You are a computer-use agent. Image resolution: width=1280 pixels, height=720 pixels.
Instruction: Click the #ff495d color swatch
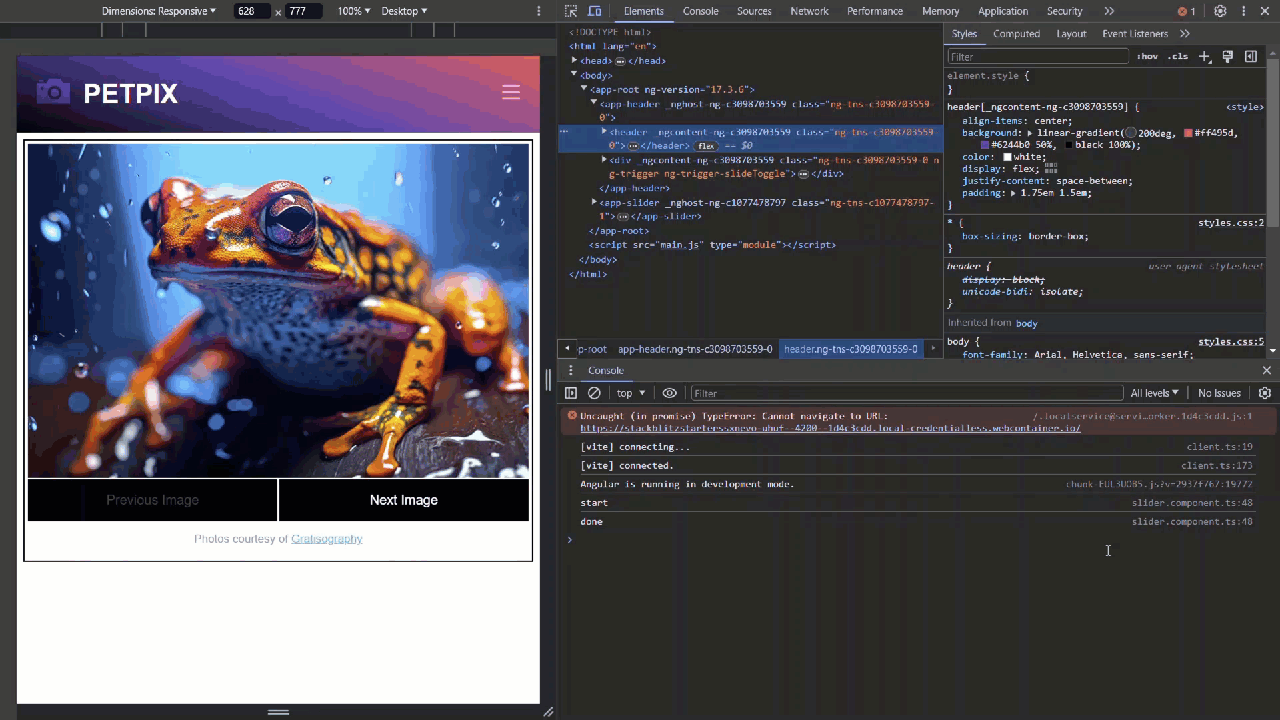pos(1188,132)
